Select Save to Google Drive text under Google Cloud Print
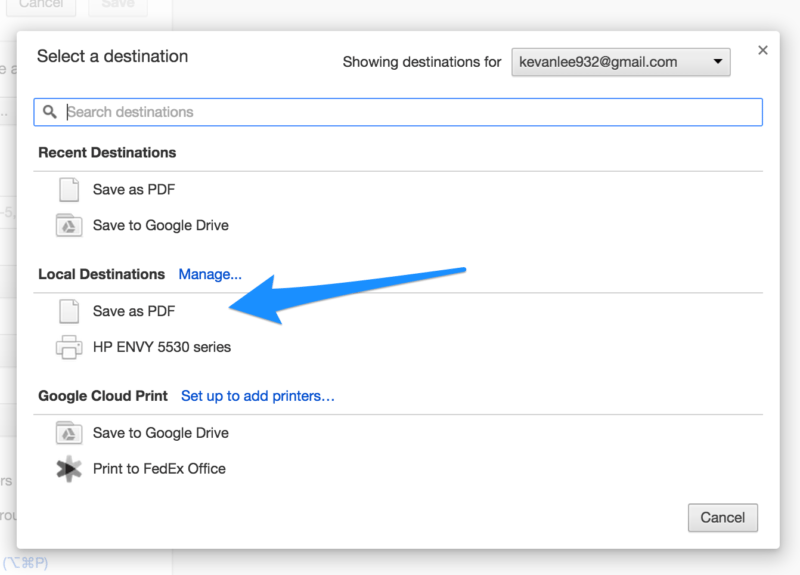800x575 pixels. (160, 433)
